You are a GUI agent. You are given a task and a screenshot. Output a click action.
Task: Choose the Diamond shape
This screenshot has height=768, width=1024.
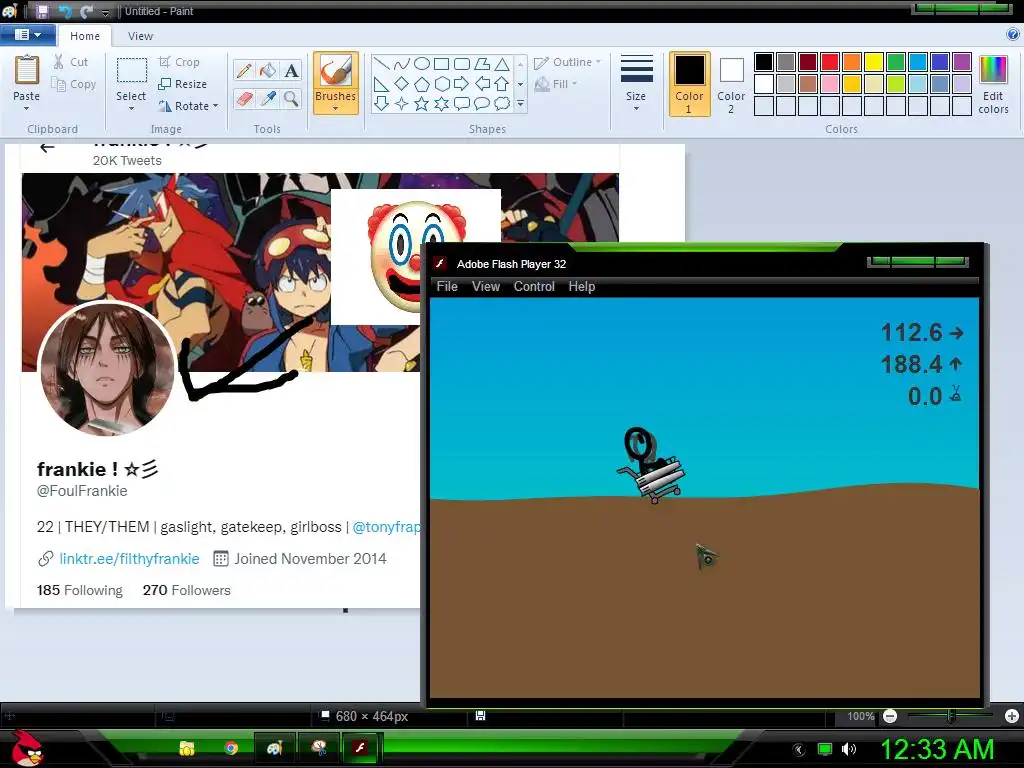coord(402,84)
